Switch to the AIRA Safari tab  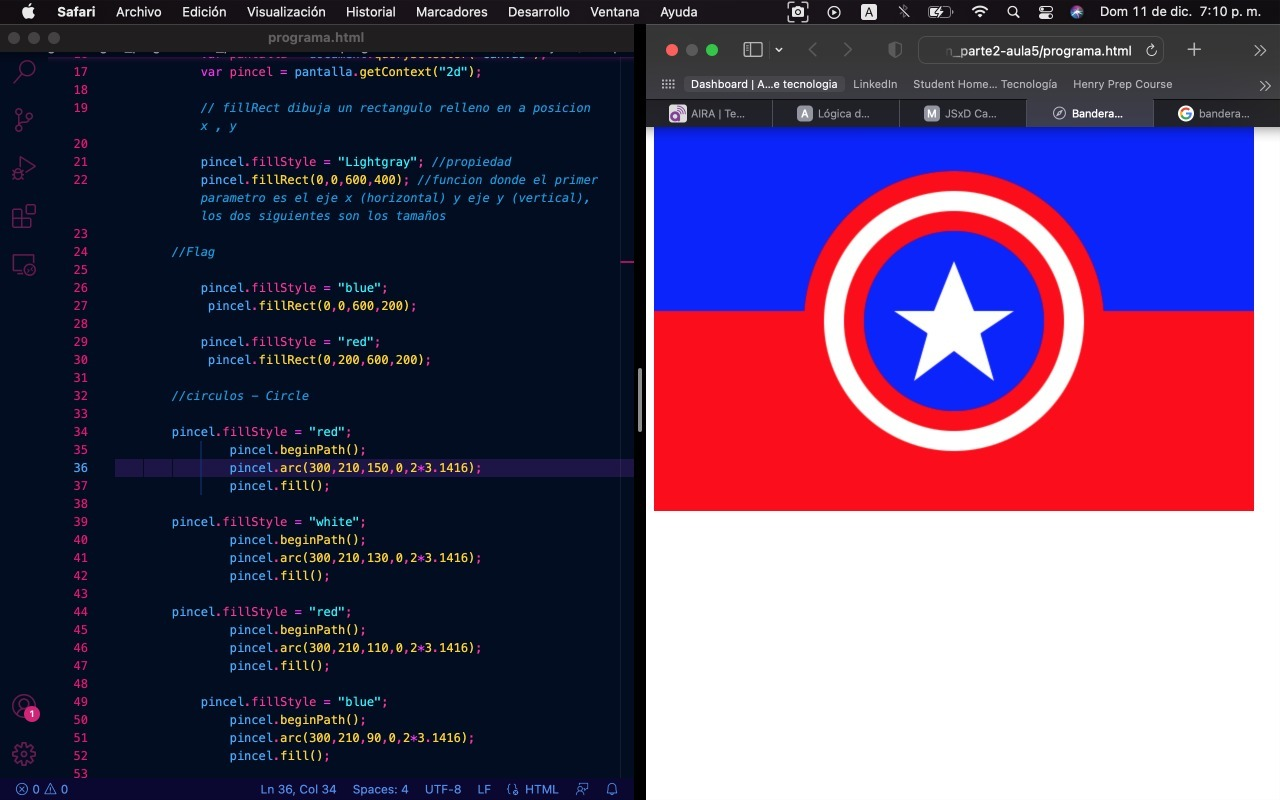(709, 114)
